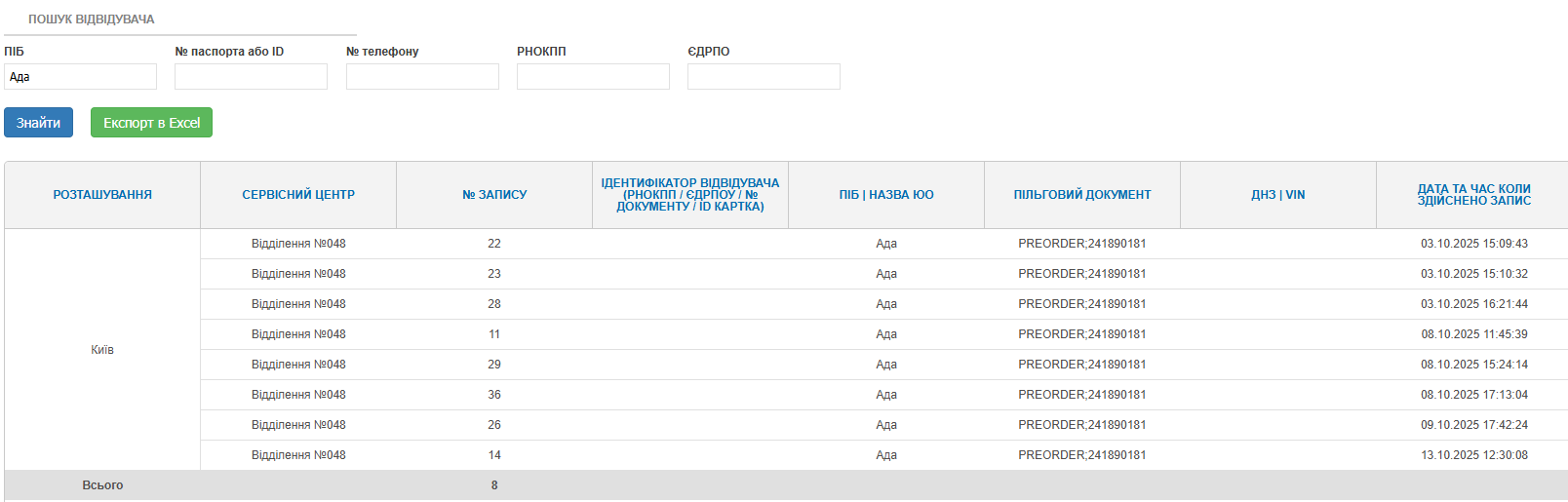Select the record number 36 cell

(494, 395)
